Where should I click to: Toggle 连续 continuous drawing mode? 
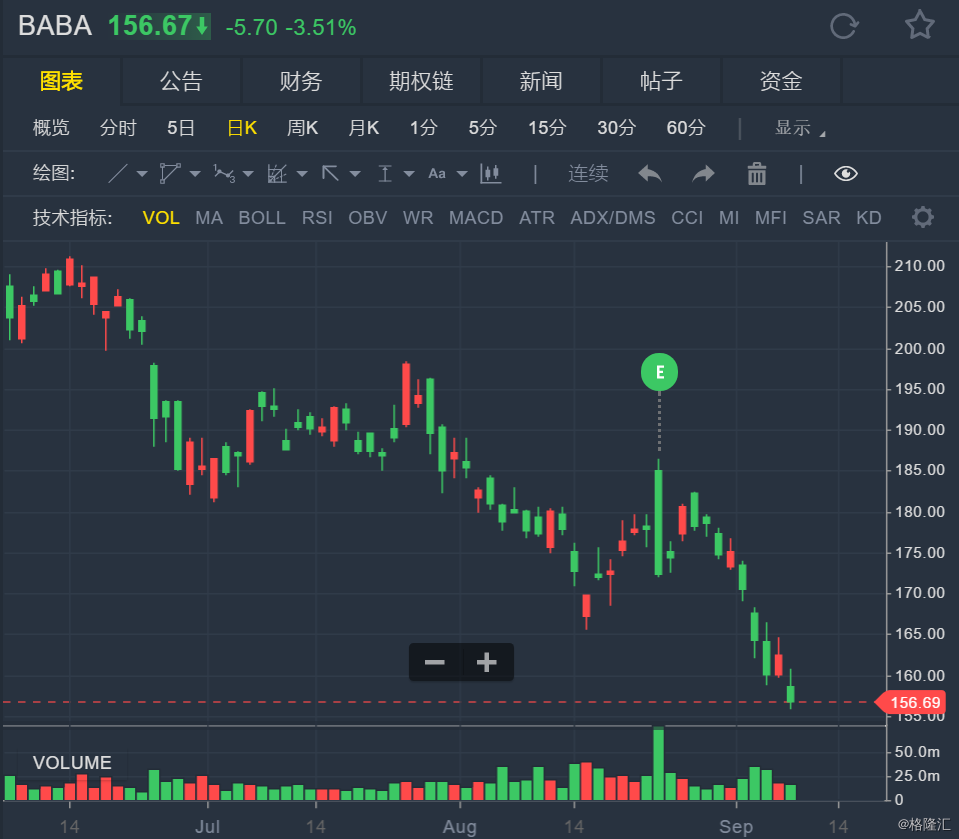pos(588,174)
